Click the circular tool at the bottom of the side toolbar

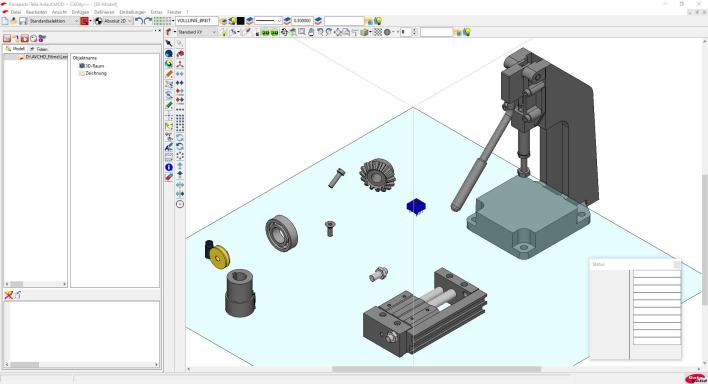coord(180,204)
